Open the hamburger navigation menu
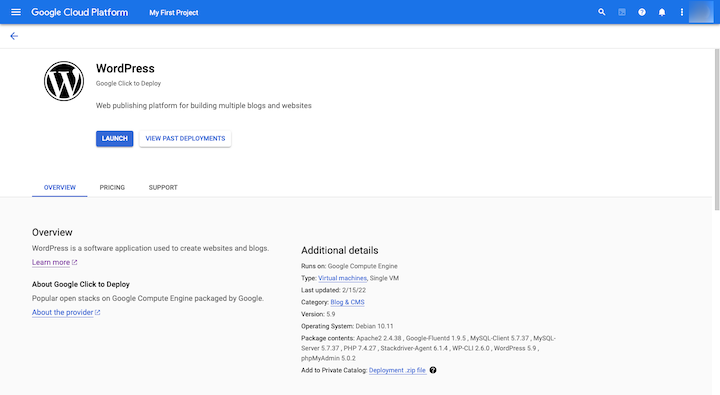This screenshot has width=720, height=395. (16, 12)
